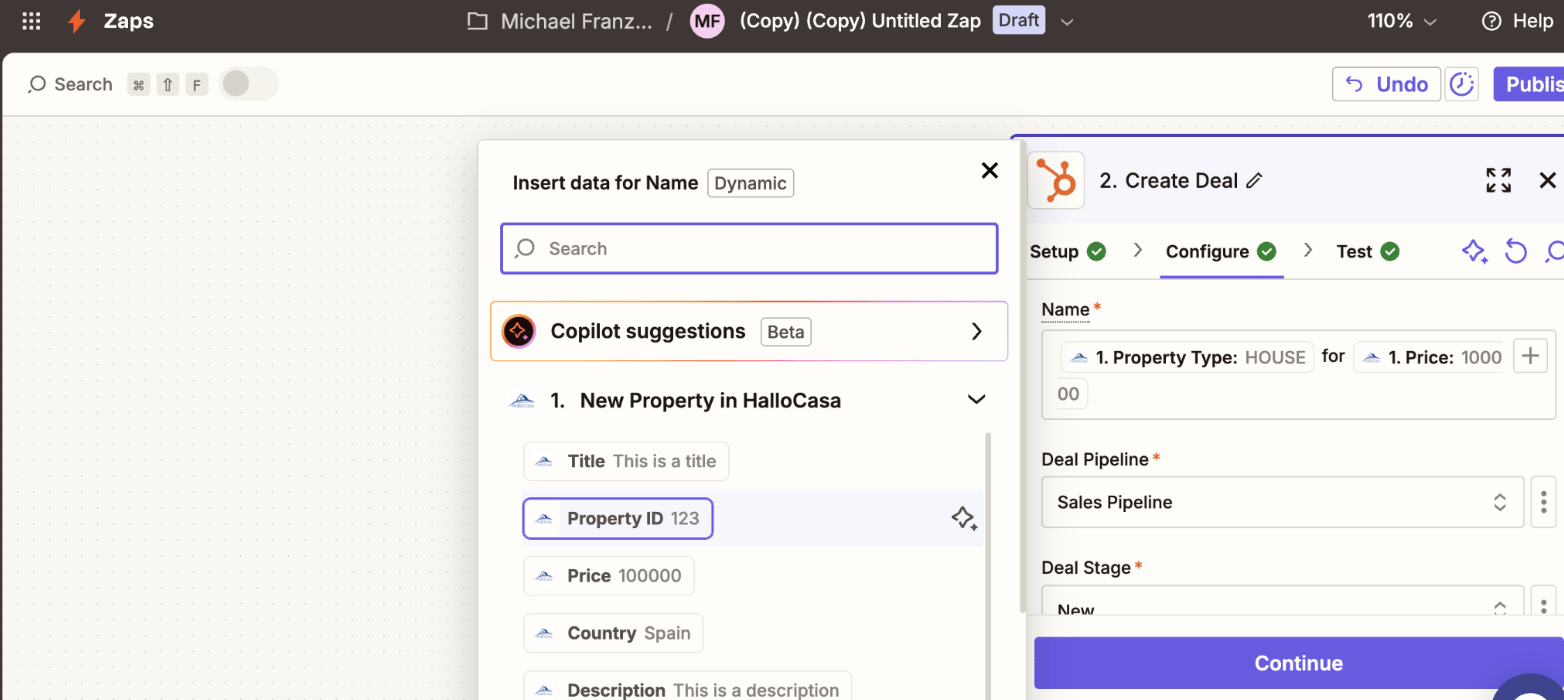Screen dimensions: 1564x700
Task: Click the plus button in Name field
Action: click(x=1530, y=356)
